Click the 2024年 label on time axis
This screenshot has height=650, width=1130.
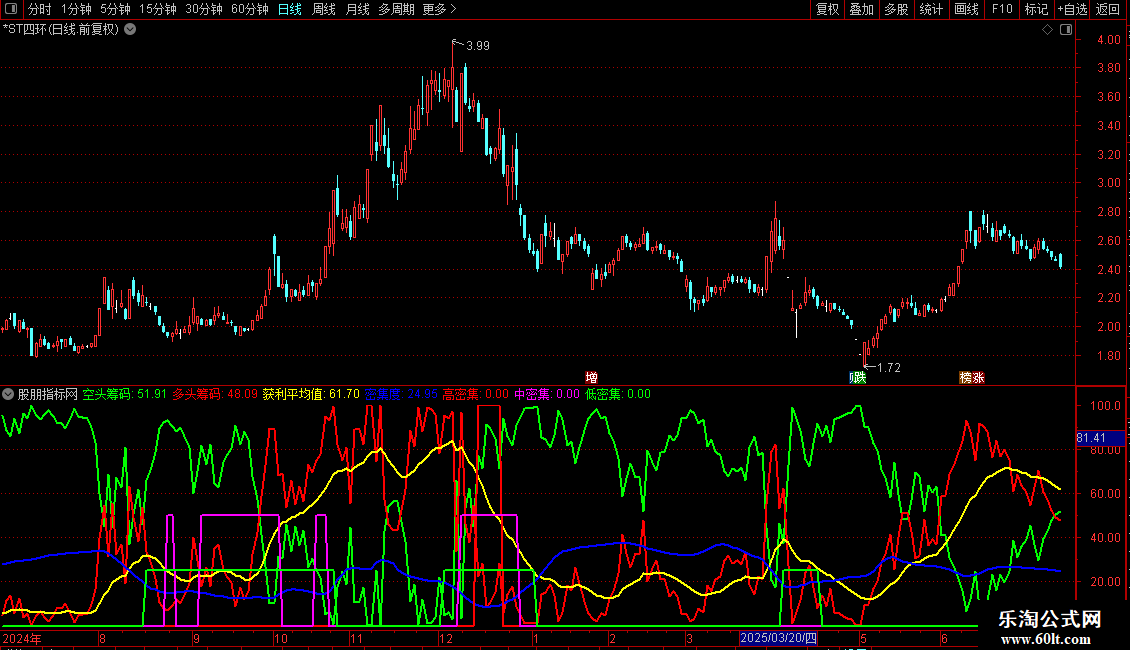pyautogui.click(x=22, y=638)
